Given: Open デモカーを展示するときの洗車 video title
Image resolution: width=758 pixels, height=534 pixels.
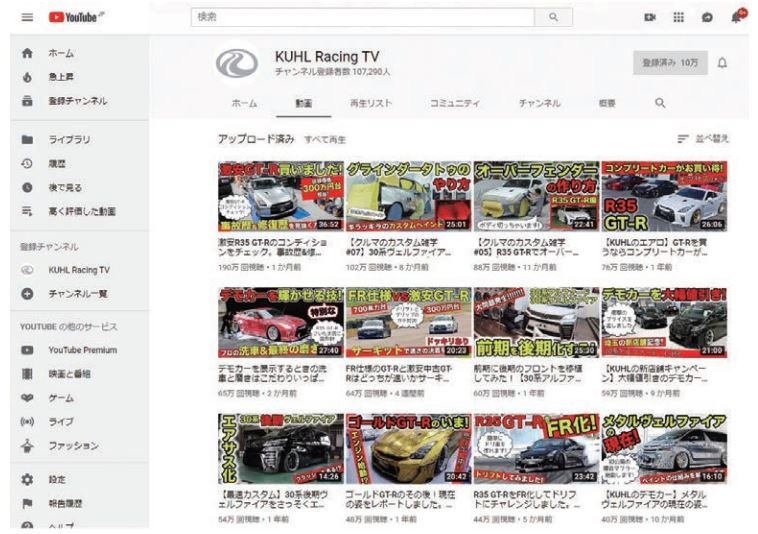Looking at the screenshot, I should (x=273, y=374).
